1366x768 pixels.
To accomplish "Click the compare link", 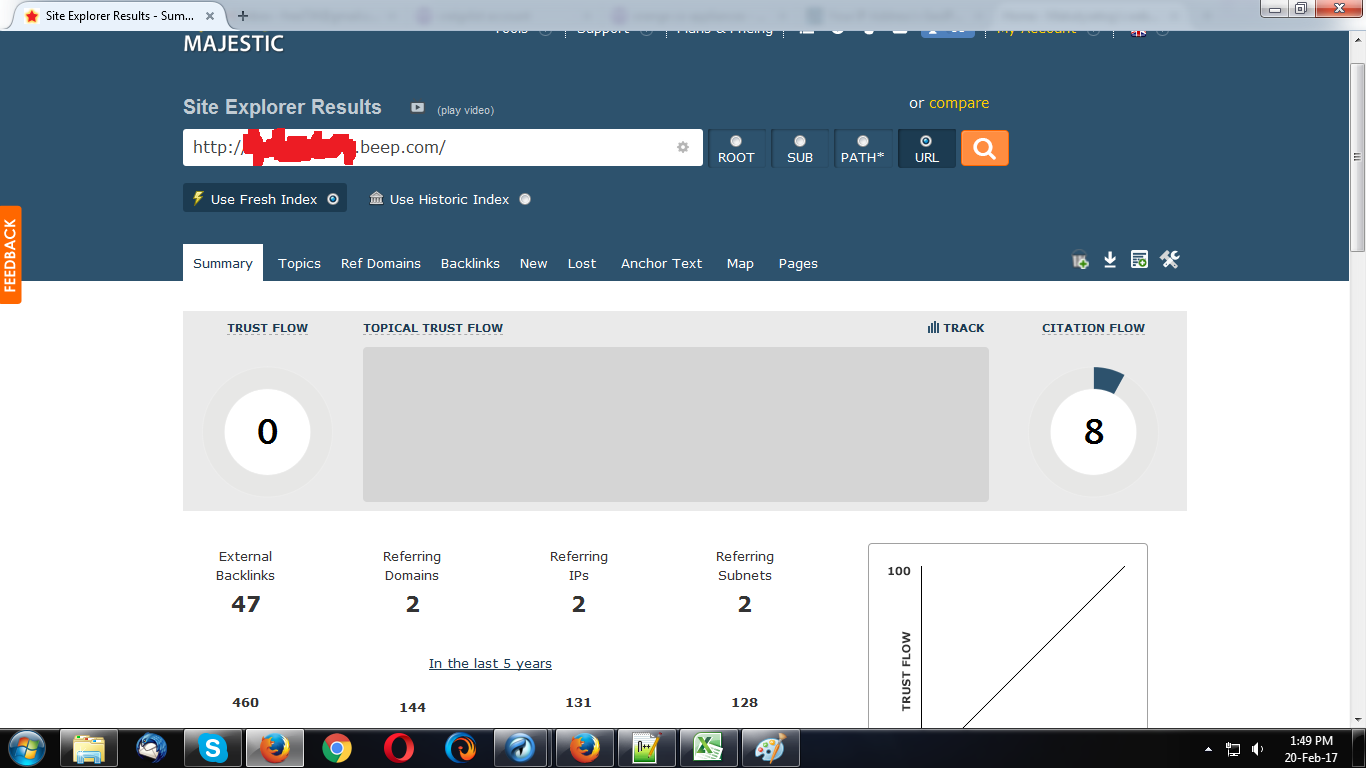I will pos(959,103).
